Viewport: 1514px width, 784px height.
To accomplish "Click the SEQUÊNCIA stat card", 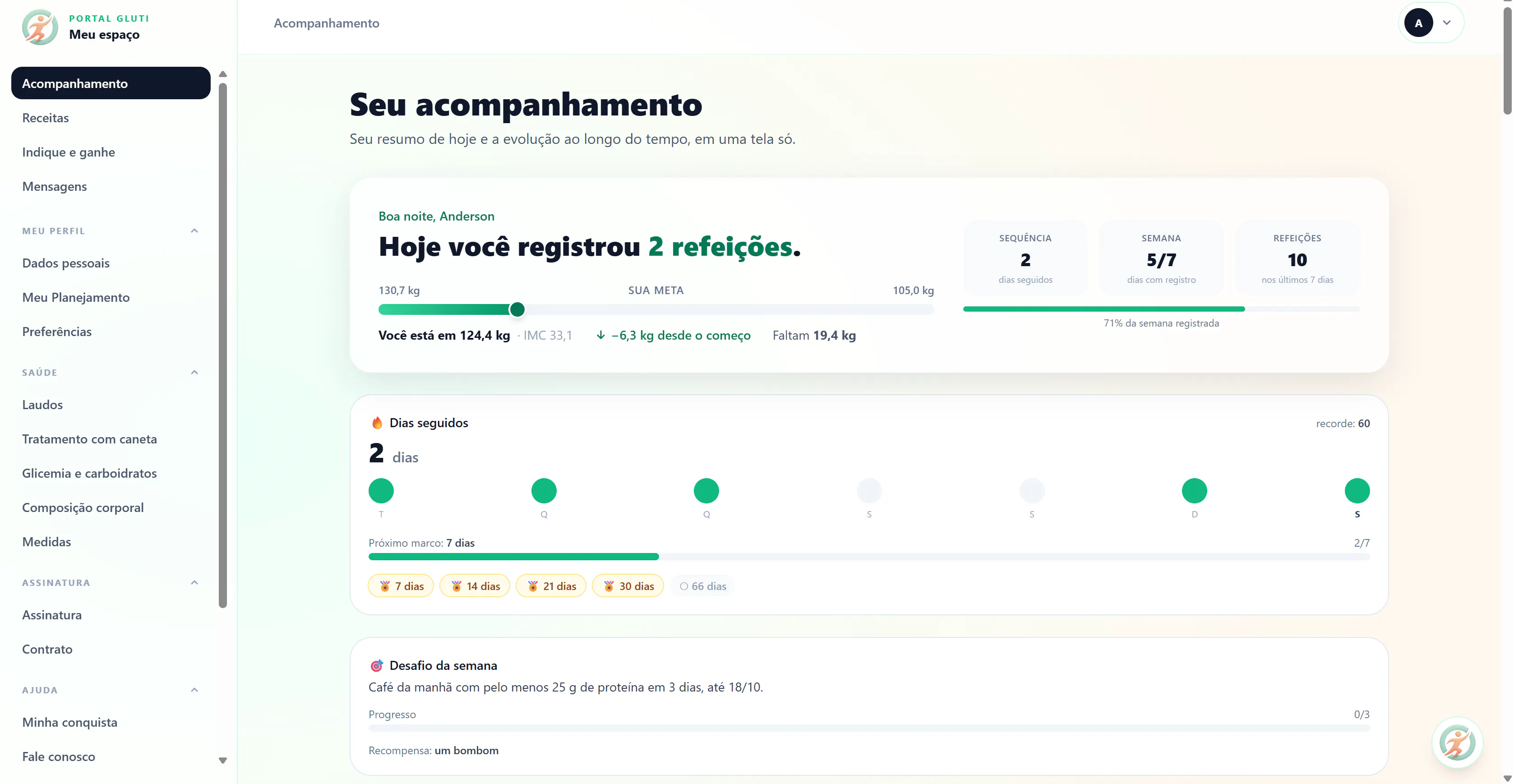I will click(x=1025, y=258).
